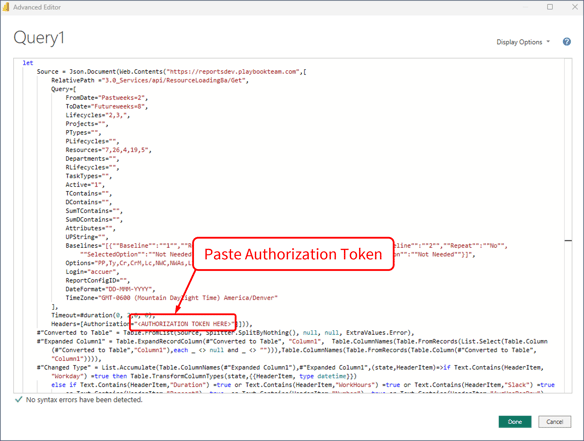Click the Cancel button

555,422
